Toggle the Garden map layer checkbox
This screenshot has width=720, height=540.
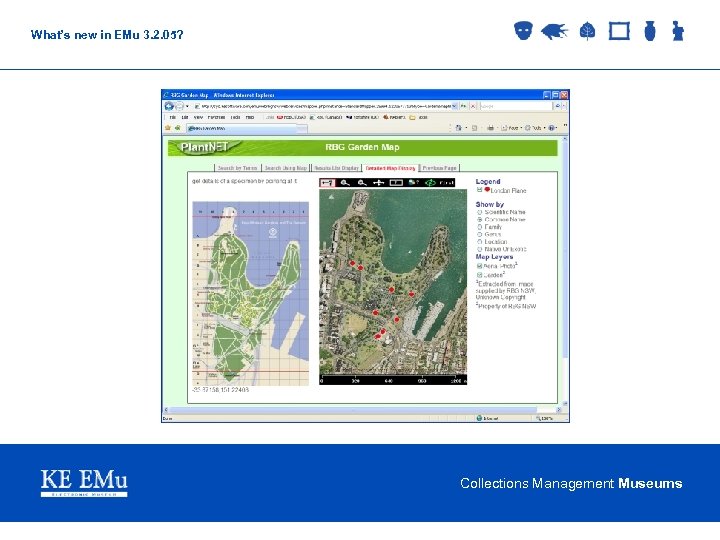click(x=479, y=275)
